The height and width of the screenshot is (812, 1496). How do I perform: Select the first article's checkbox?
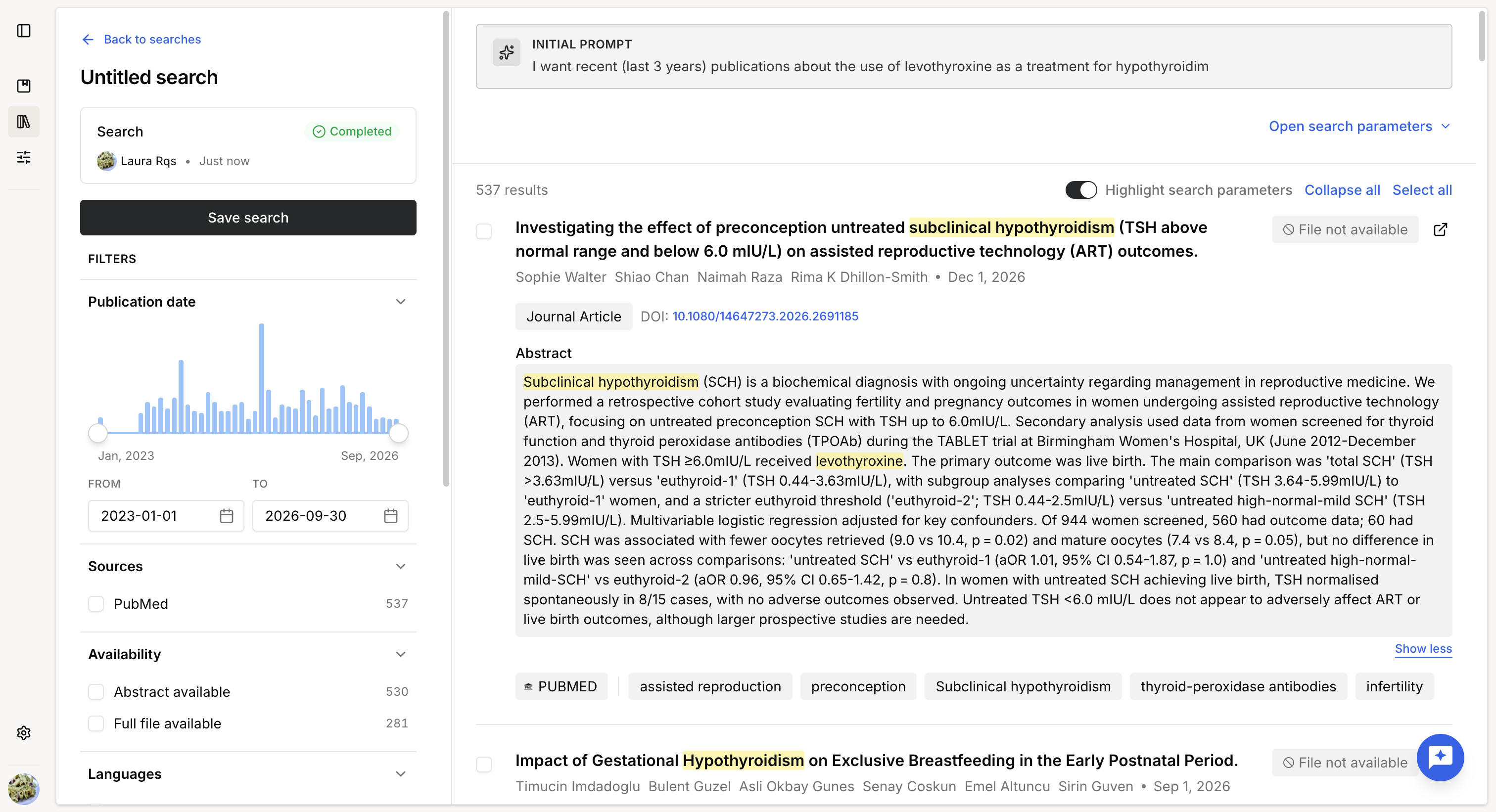484,231
